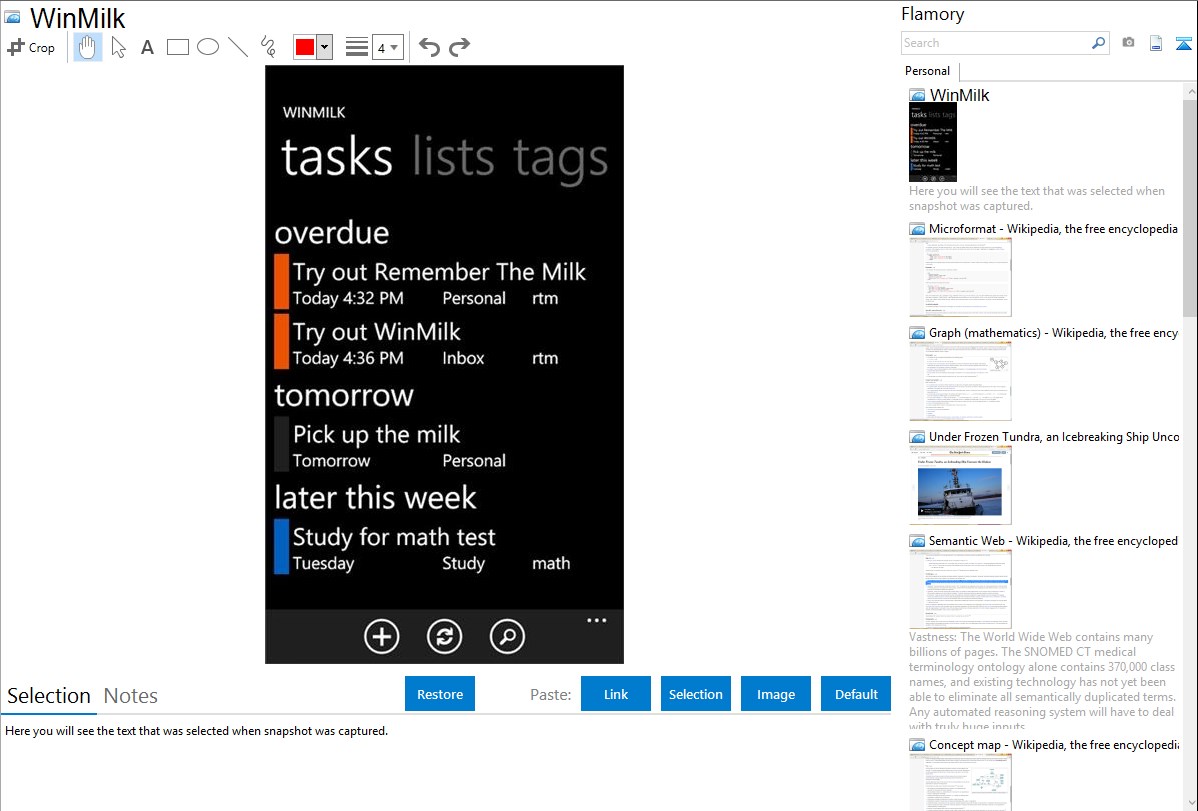Redo the last undone action

(459, 47)
